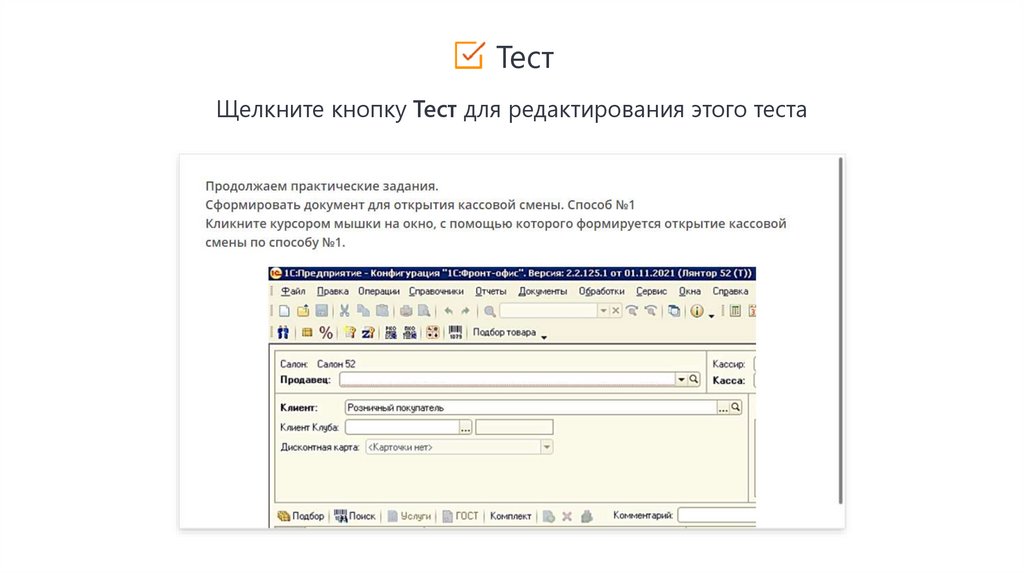The image size is (1024, 574).
Task: Click the search magnifier in Клиент field
Action: tap(735, 407)
